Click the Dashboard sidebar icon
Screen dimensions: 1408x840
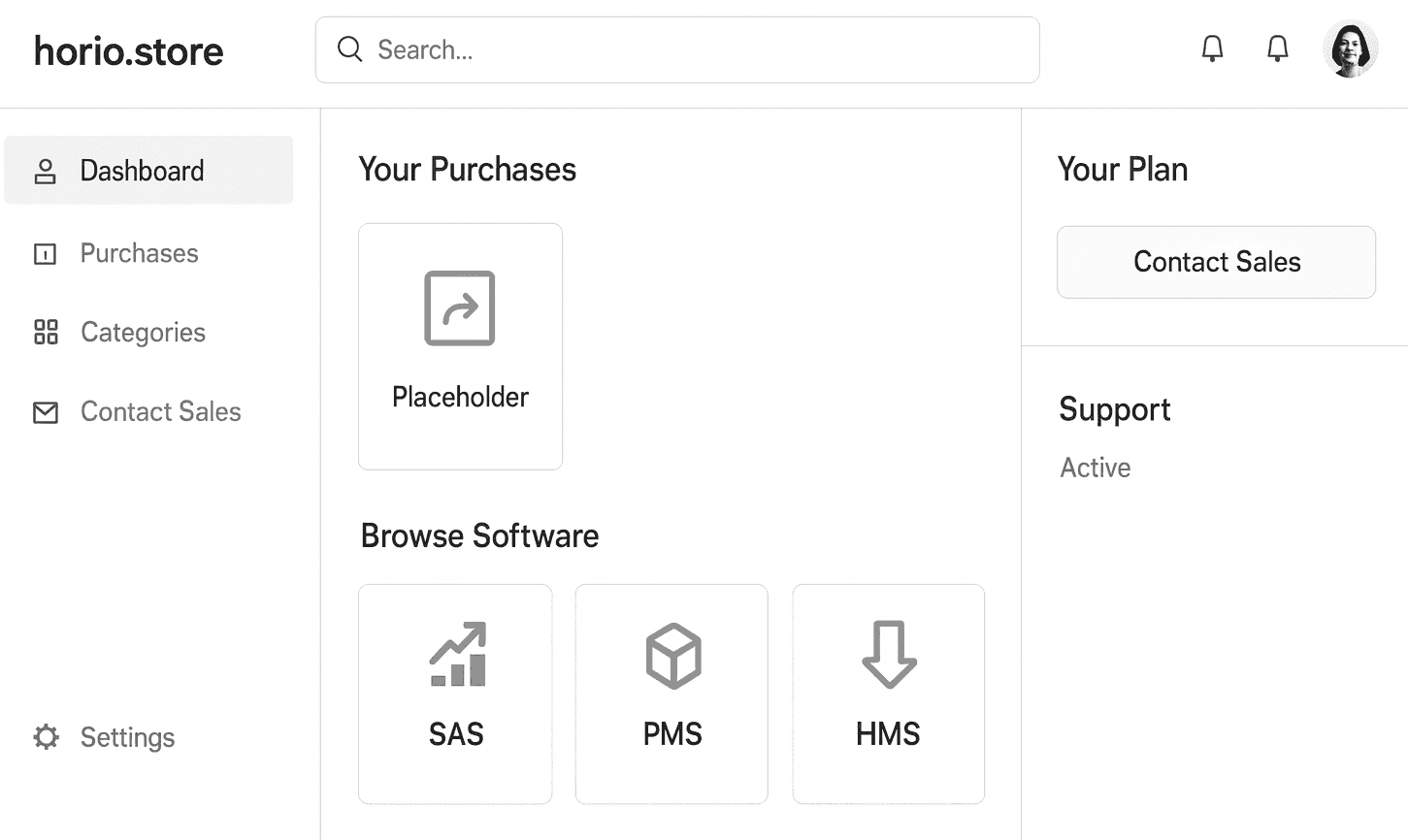coord(46,170)
